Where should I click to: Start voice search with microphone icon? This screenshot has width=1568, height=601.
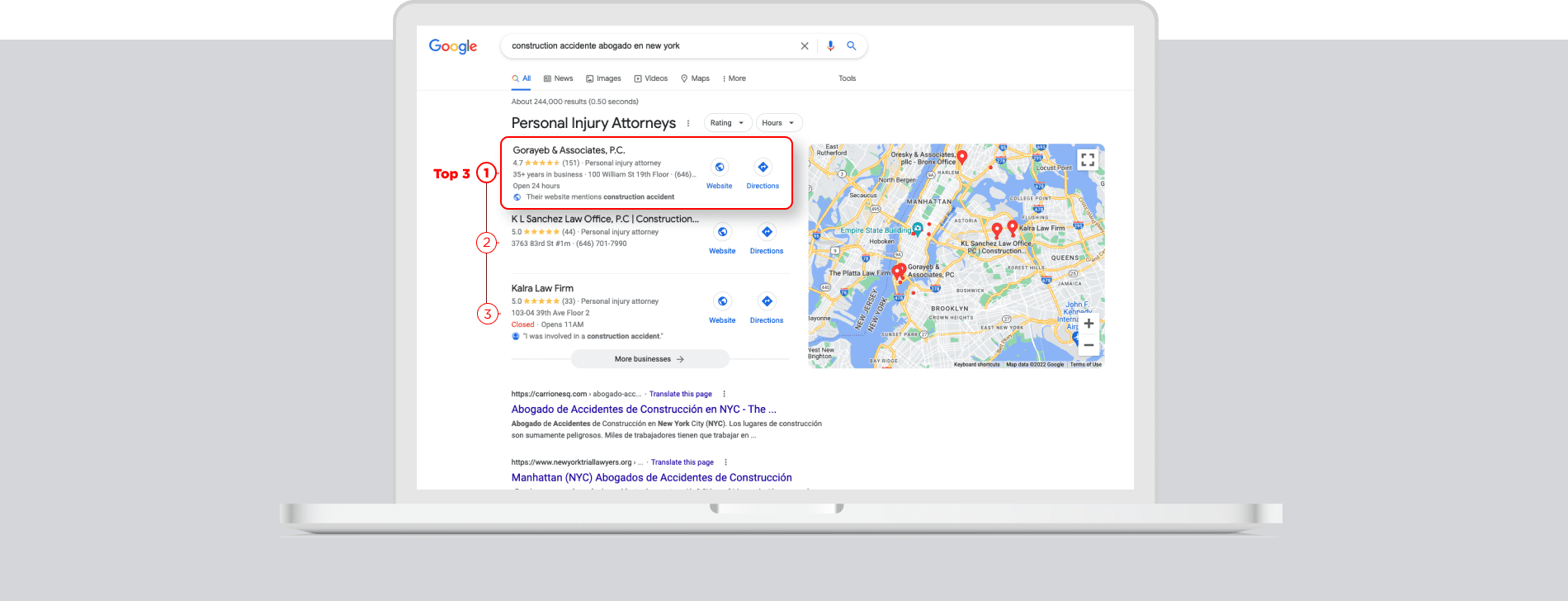(830, 46)
